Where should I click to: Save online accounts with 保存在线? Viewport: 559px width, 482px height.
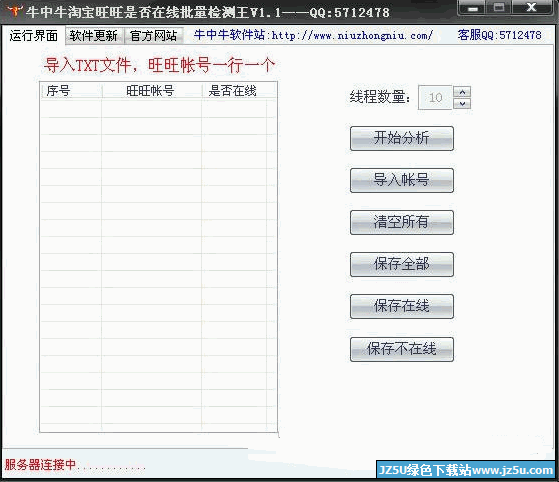click(402, 307)
